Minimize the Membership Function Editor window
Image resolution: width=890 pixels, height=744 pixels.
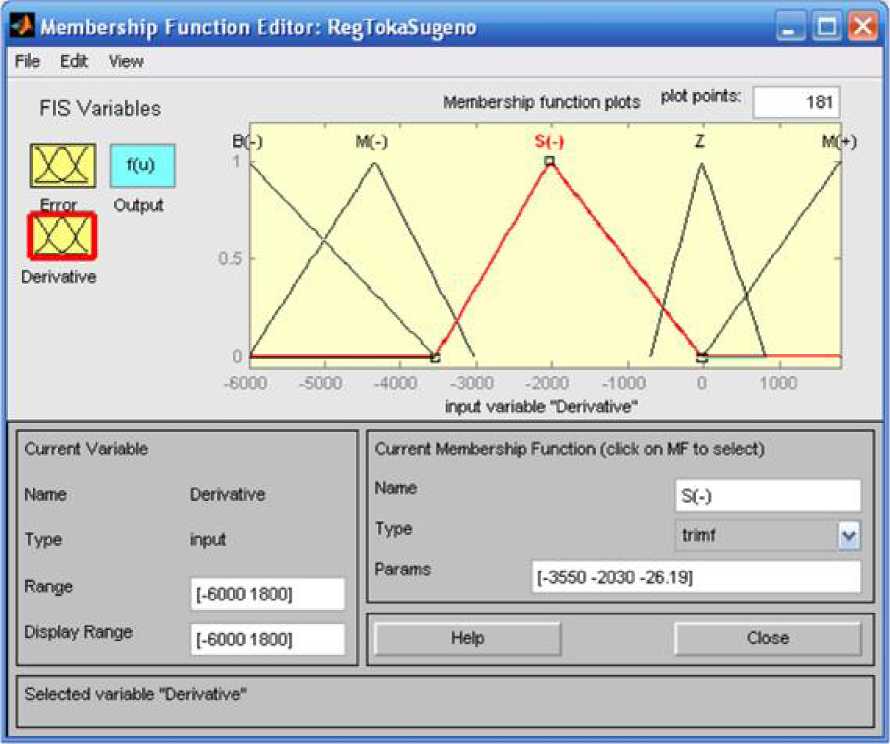click(x=790, y=26)
